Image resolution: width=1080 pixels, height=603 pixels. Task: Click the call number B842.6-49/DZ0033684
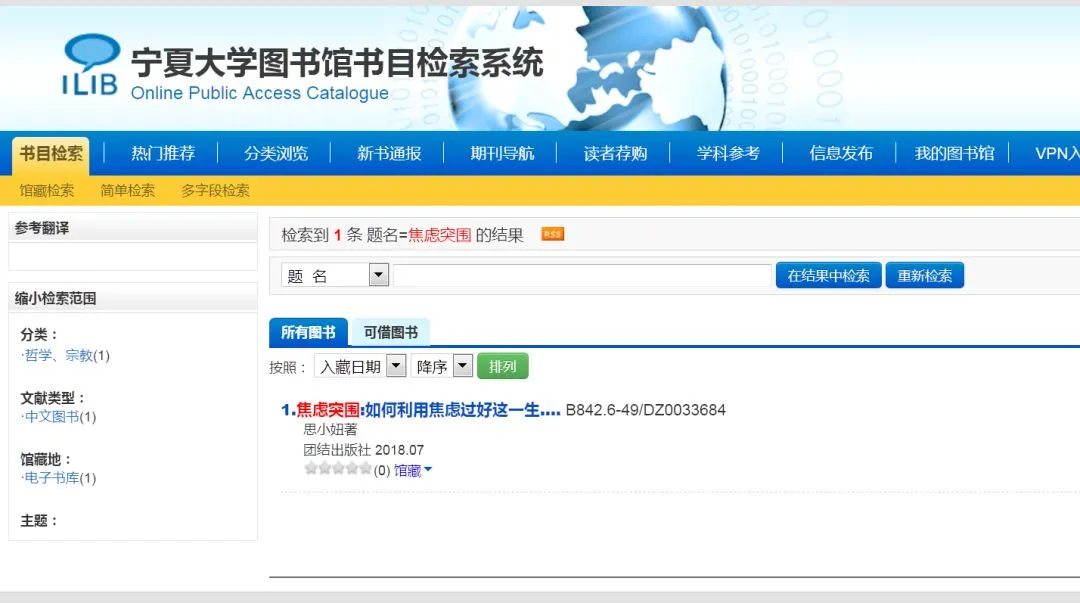pyautogui.click(x=645, y=410)
